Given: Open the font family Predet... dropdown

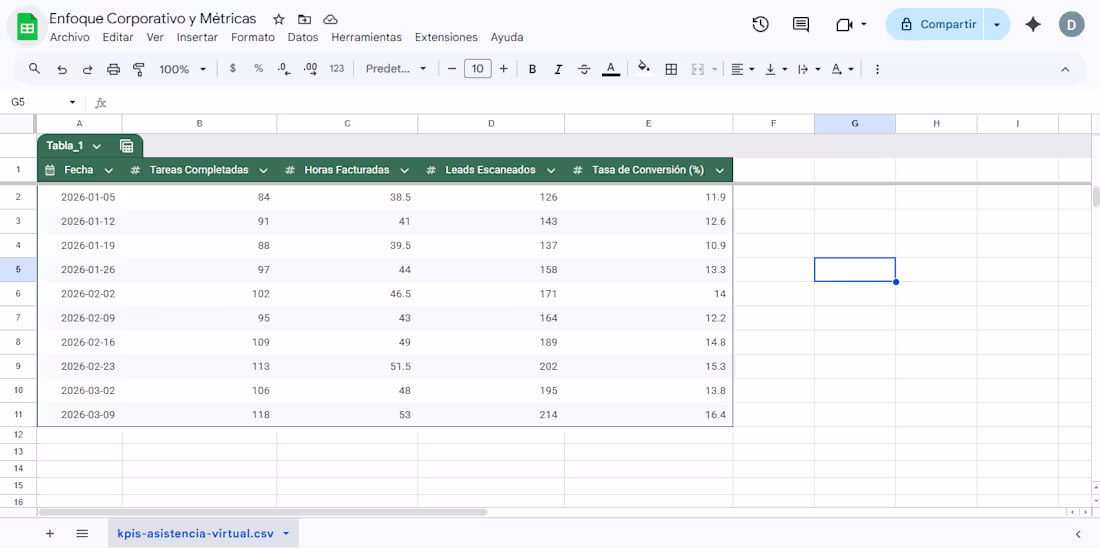Looking at the screenshot, I should point(396,69).
